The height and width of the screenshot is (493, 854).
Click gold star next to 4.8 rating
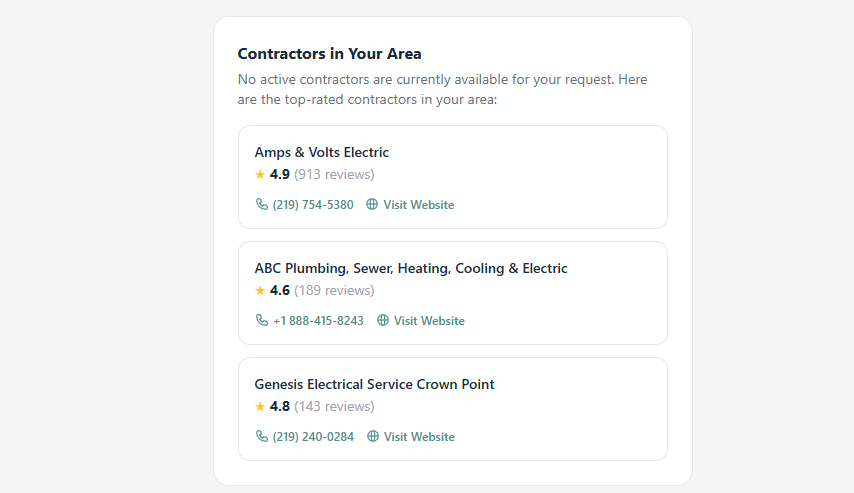click(260, 406)
